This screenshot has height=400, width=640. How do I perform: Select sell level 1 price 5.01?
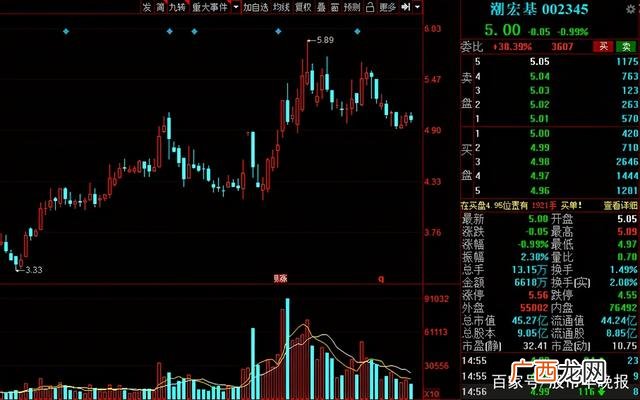coord(540,119)
